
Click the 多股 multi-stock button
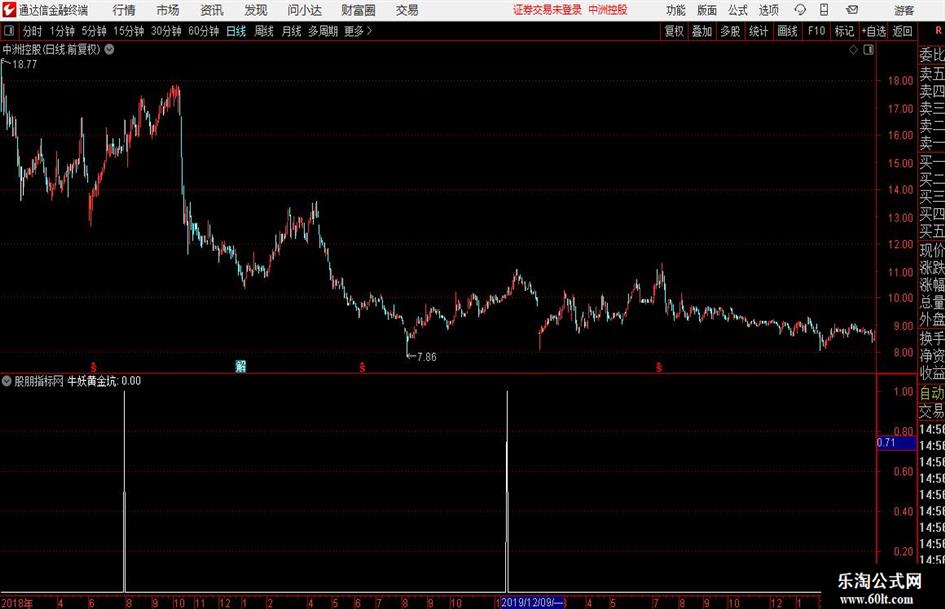(x=730, y=31)
